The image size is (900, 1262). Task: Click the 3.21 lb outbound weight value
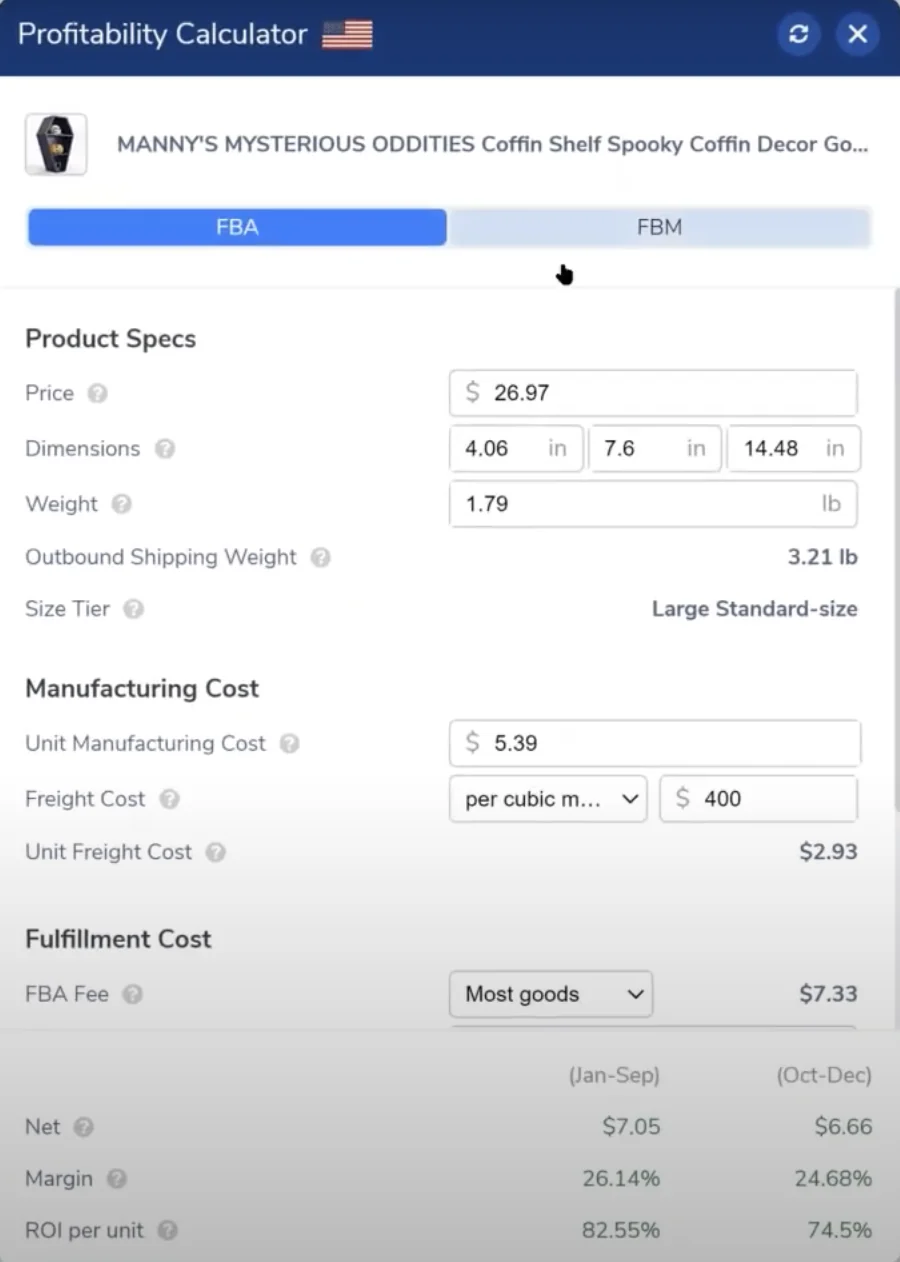pyautogui.click(x=822, y=557)
